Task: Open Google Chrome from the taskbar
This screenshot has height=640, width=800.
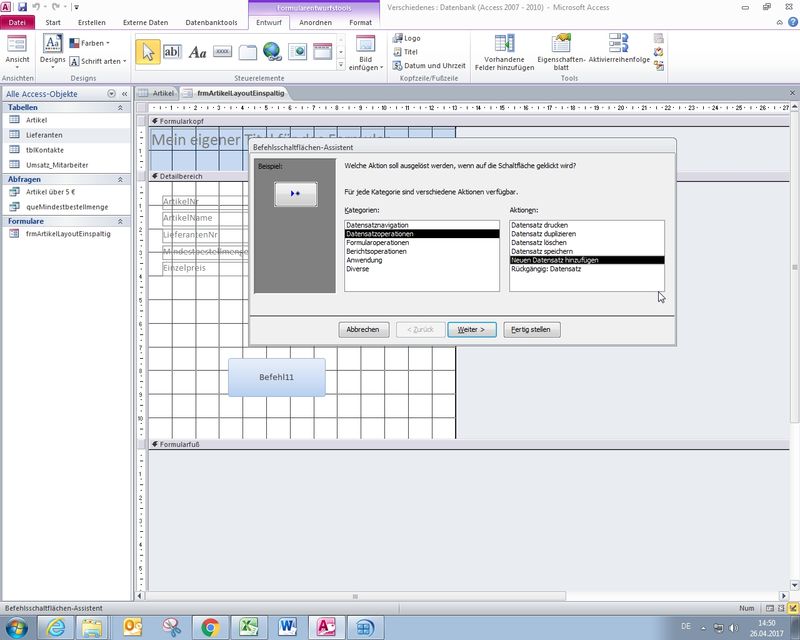Action: coord(211,627)
